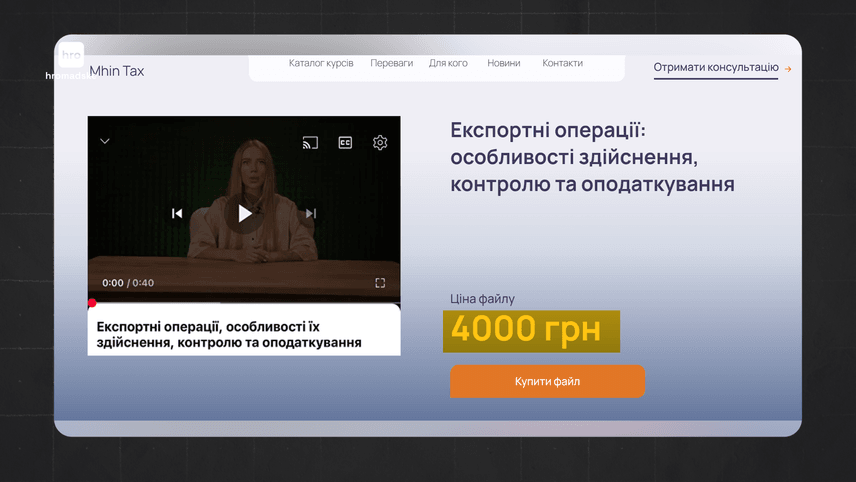Click the Mhin Tax brand name
856x482 pixels.
[x=117, y=71]
